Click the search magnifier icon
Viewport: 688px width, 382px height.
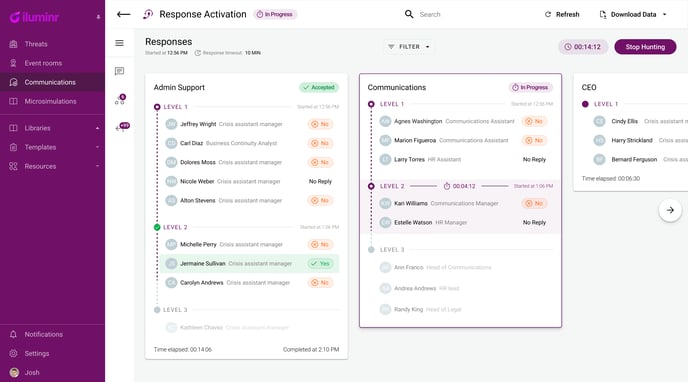point(409,14)
